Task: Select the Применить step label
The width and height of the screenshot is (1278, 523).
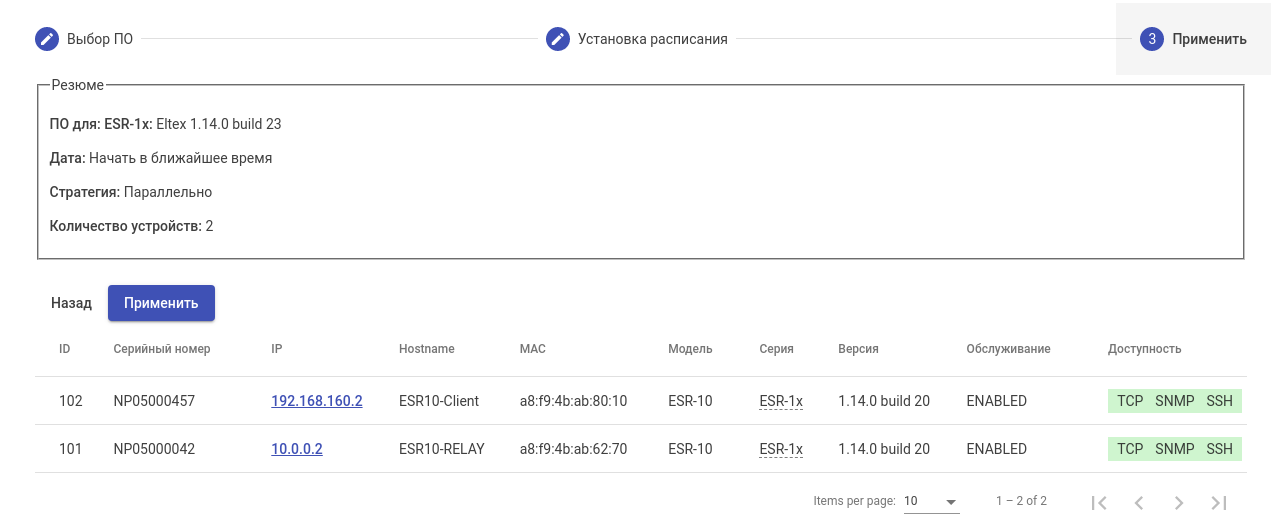Action: point(1209,39)
